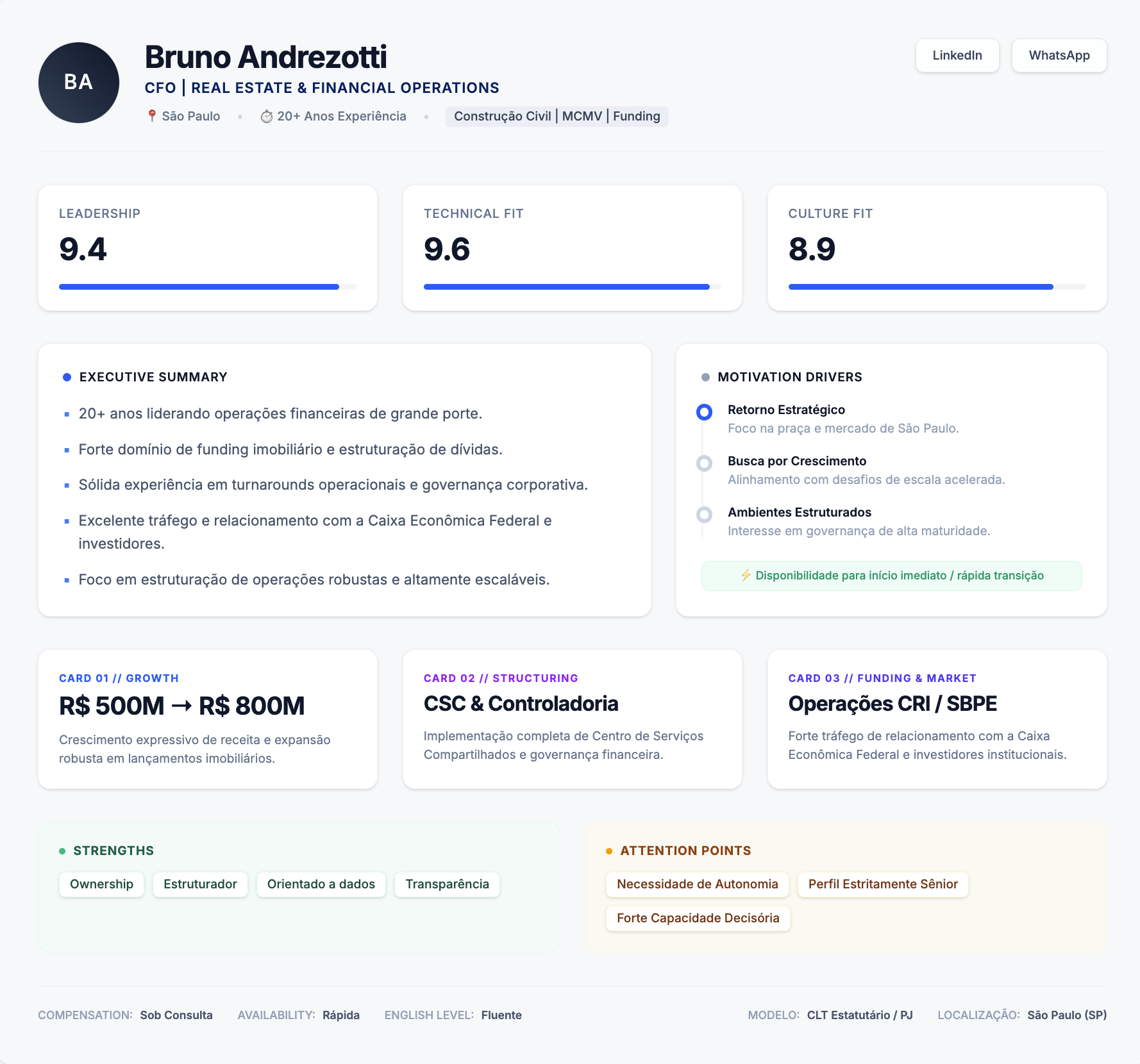Viewport: 1140px width, 1064px height.
Task: Click the BA avatar circle
Action: click(79, 83)
